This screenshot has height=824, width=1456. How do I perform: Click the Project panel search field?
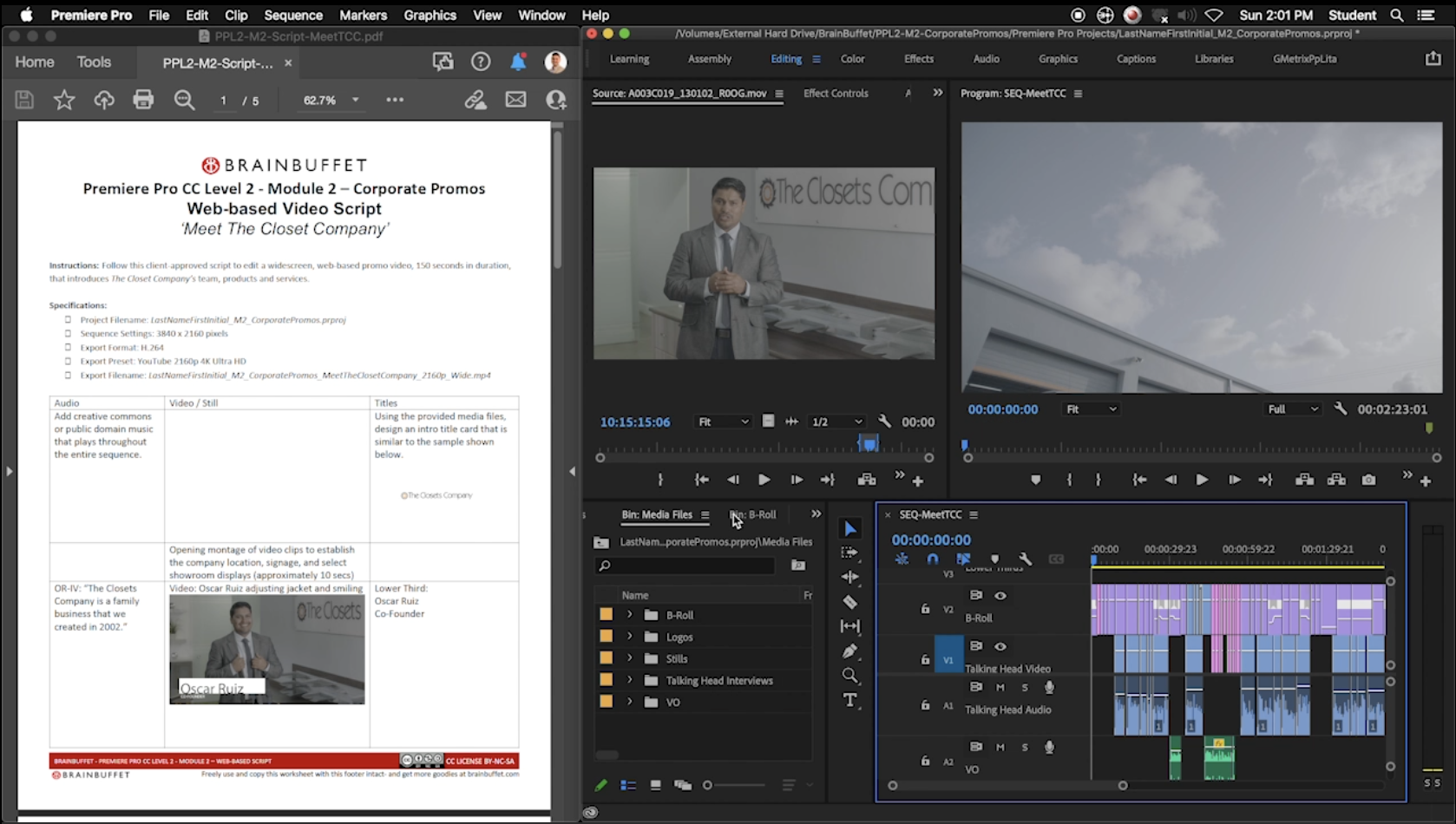[x=685, y=566]
